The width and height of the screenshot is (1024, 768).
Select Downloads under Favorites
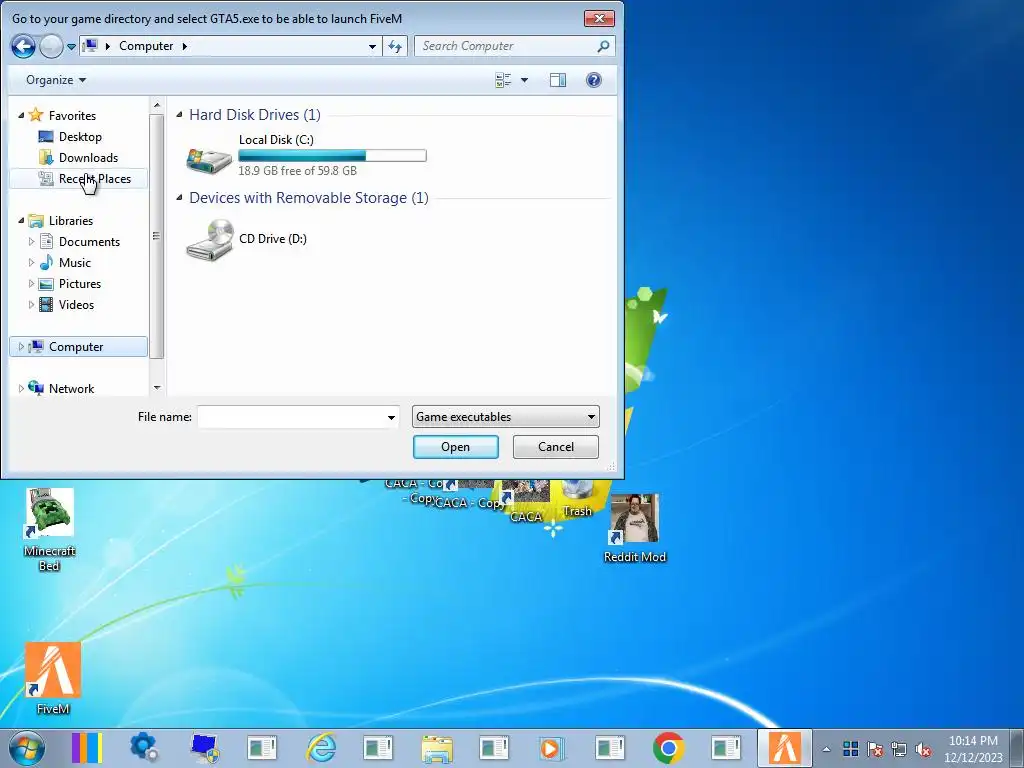[x=88, y=157]
